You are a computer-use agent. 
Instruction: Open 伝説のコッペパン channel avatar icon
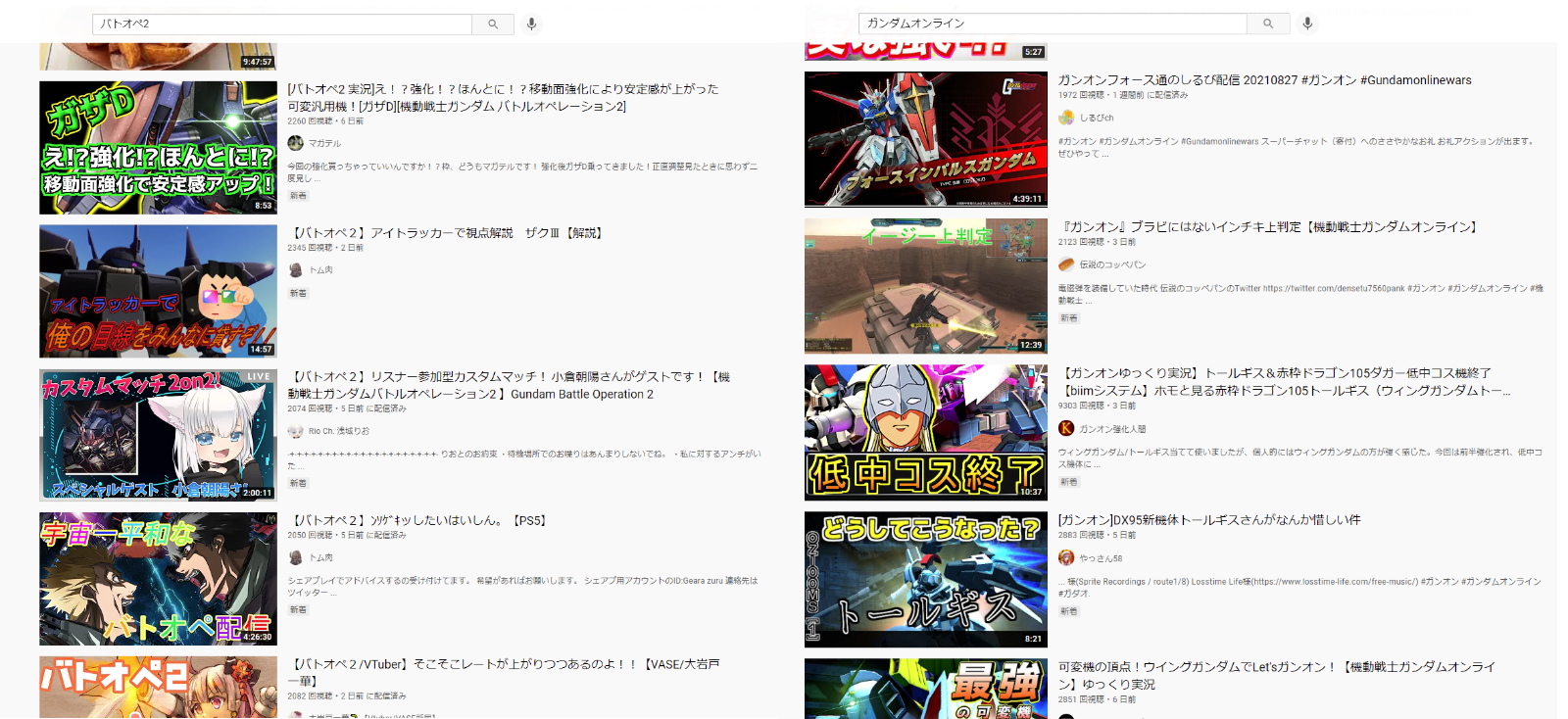1066,264
